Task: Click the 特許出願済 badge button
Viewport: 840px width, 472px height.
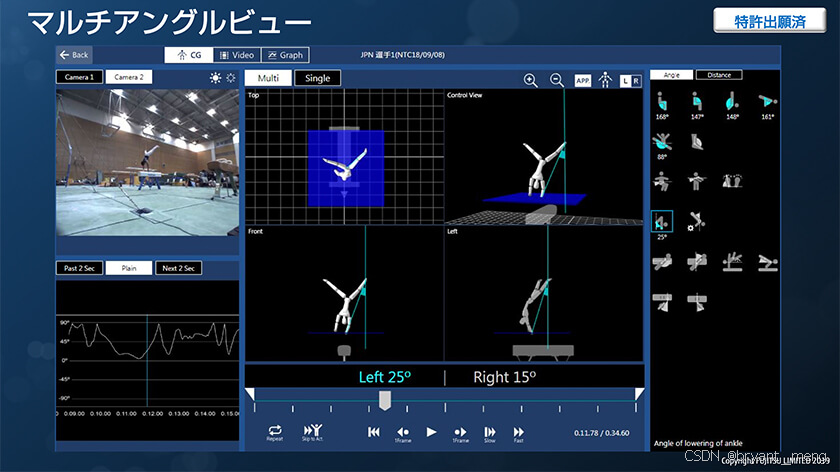Action: [770, 21]
